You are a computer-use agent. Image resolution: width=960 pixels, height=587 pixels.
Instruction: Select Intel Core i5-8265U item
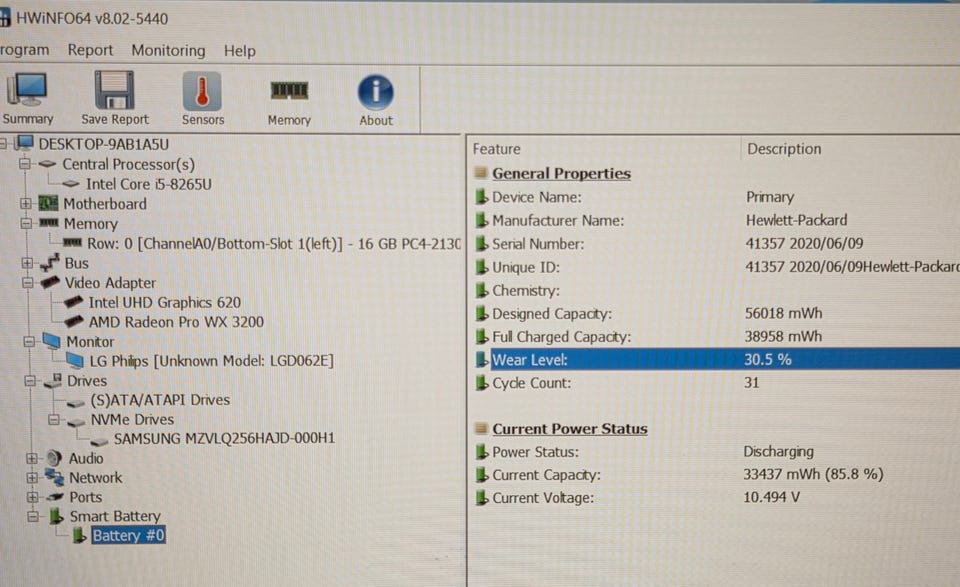[x=149, y=184]
